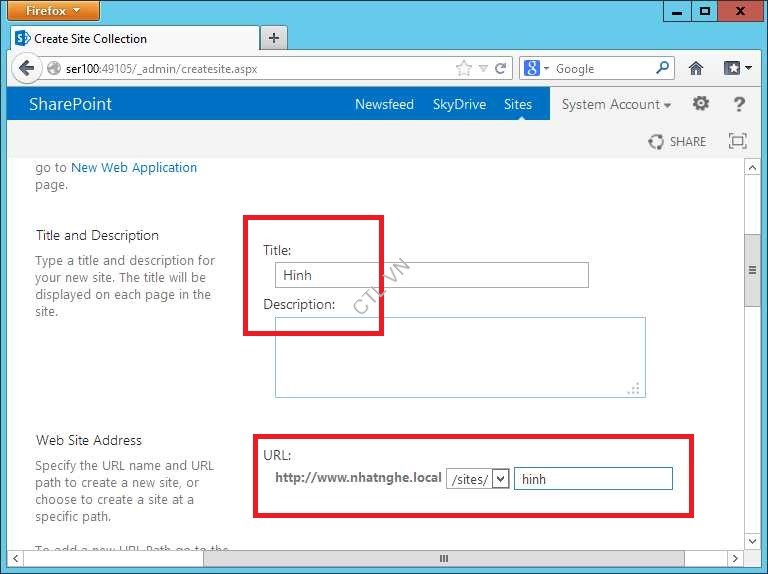Click the Firefox back arrow button
The height and width of the screenshot is (574, 768).
pos(26,69)
